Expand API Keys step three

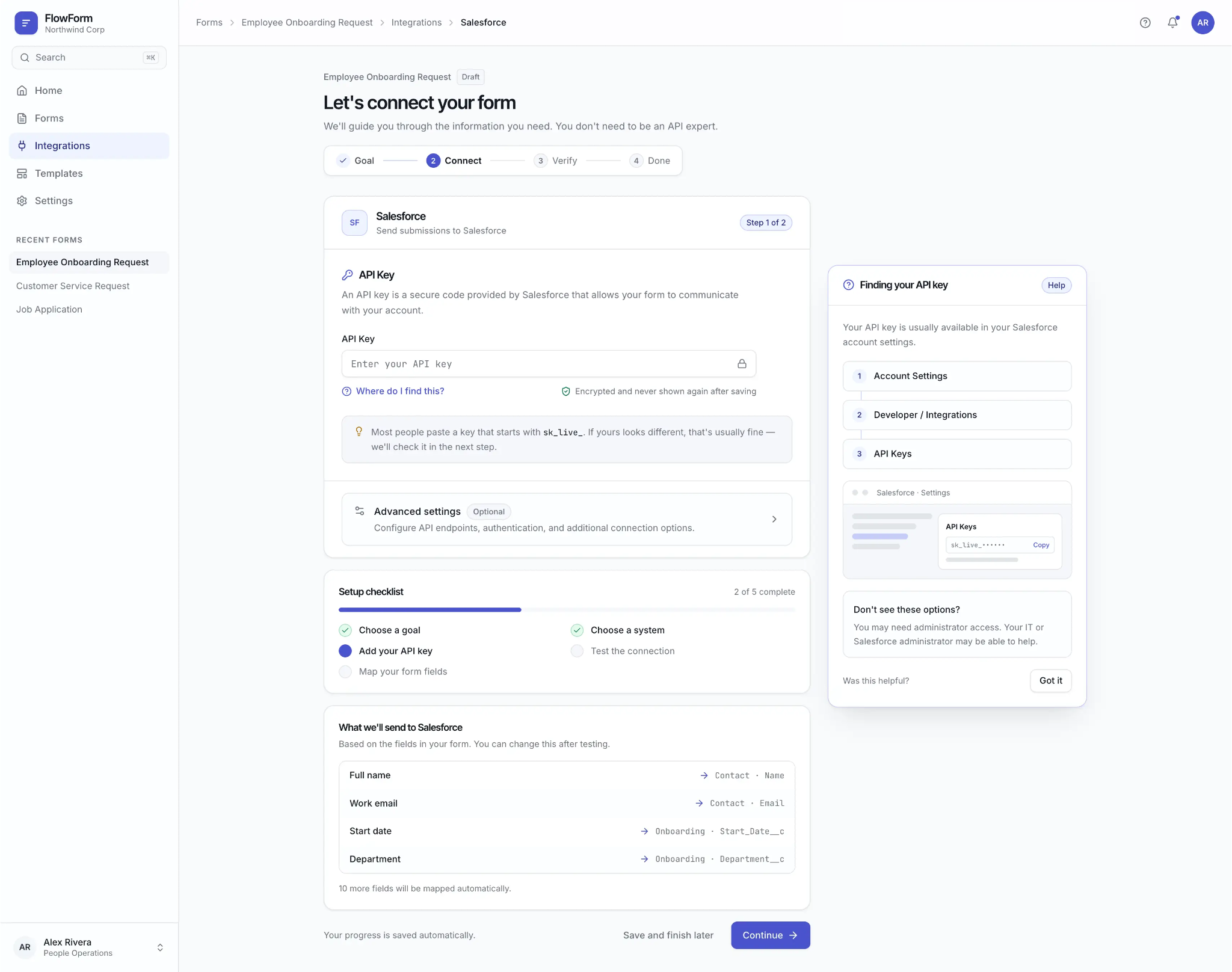point(956,454)
